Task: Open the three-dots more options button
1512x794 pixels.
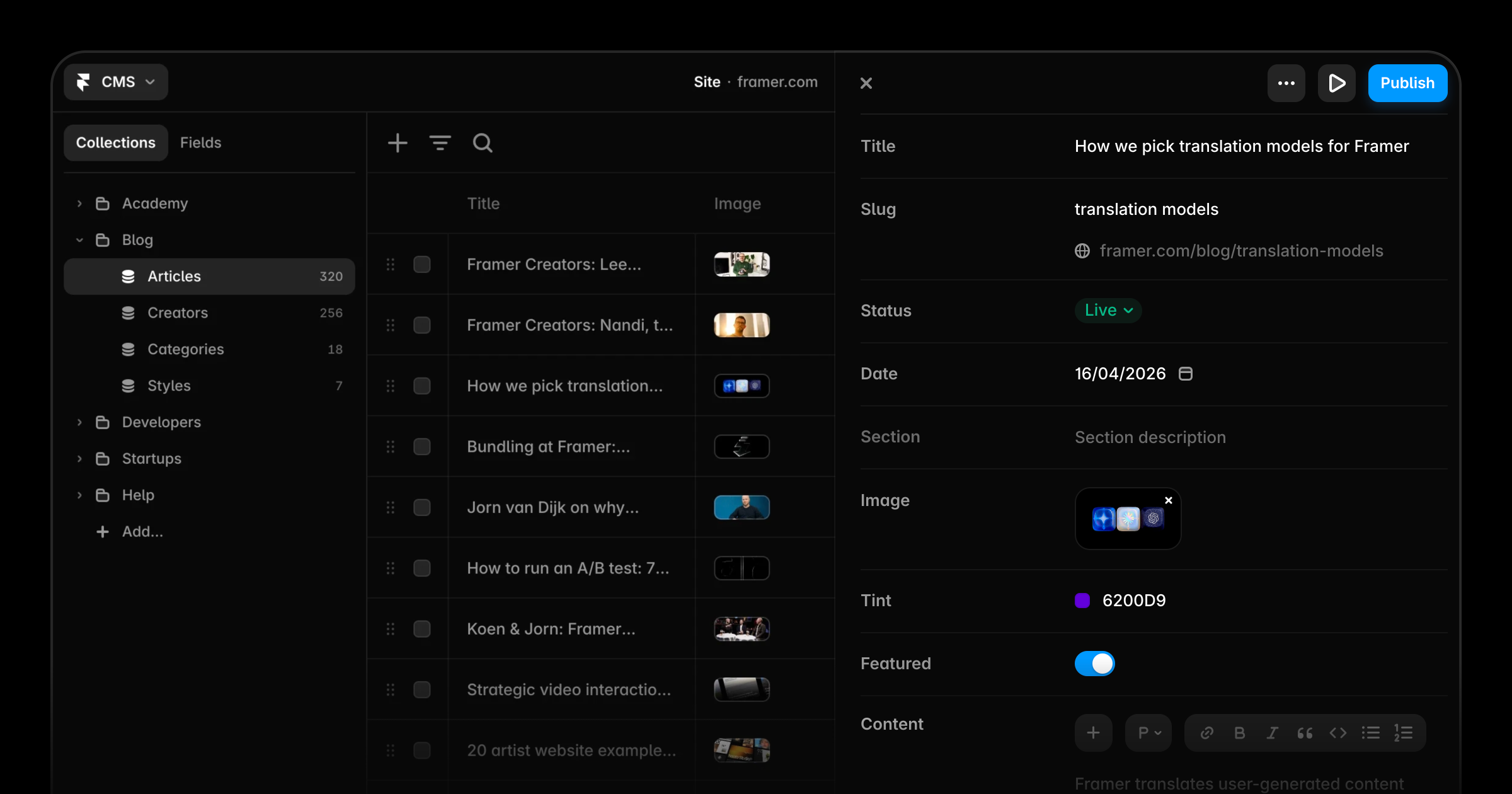Action: pos(1286,83)
